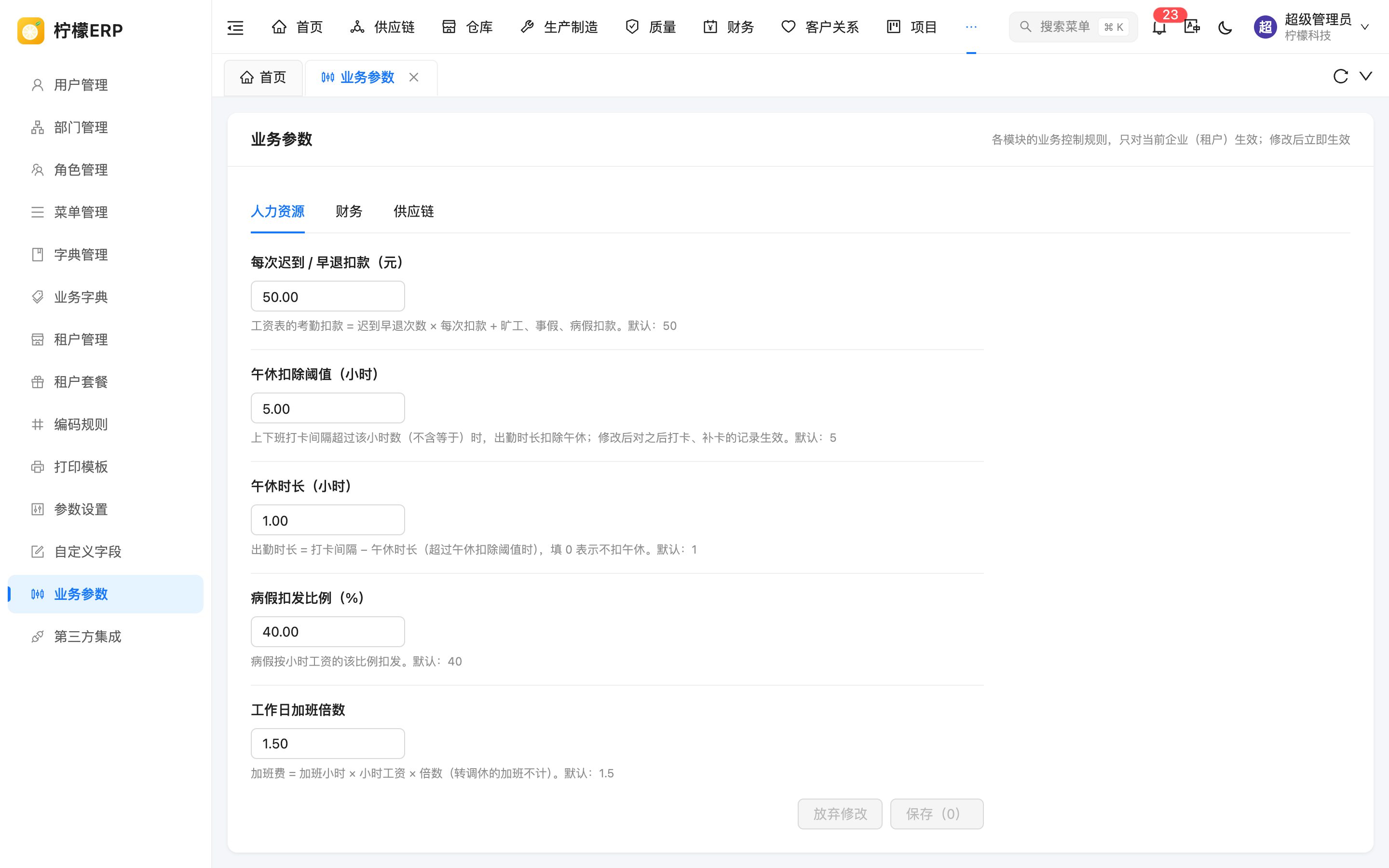Open the notification bell with badge 23
The image size is (1389, 868).
tap(1159, 27)
